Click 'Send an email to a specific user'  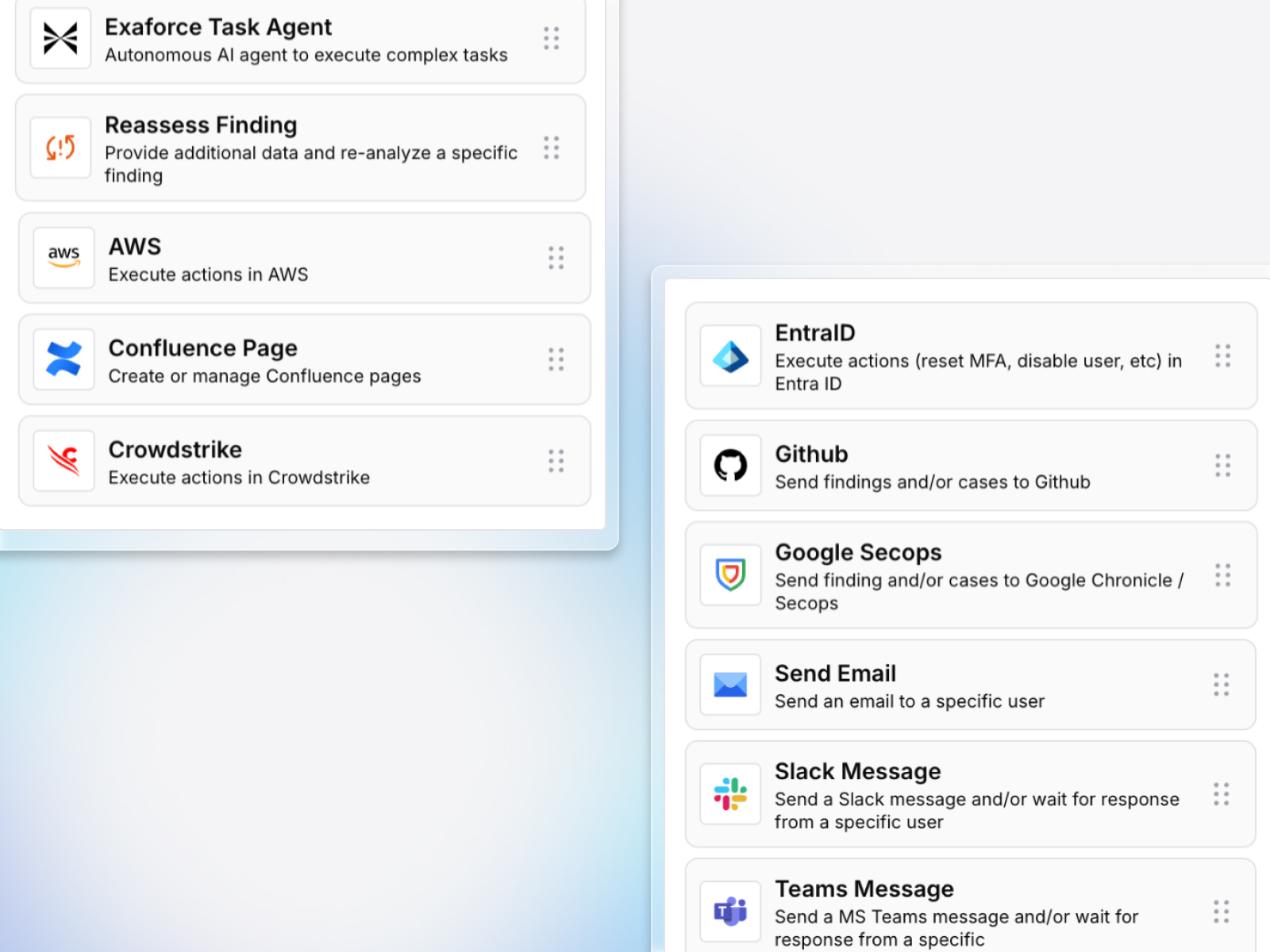click(x=910, y=701)
